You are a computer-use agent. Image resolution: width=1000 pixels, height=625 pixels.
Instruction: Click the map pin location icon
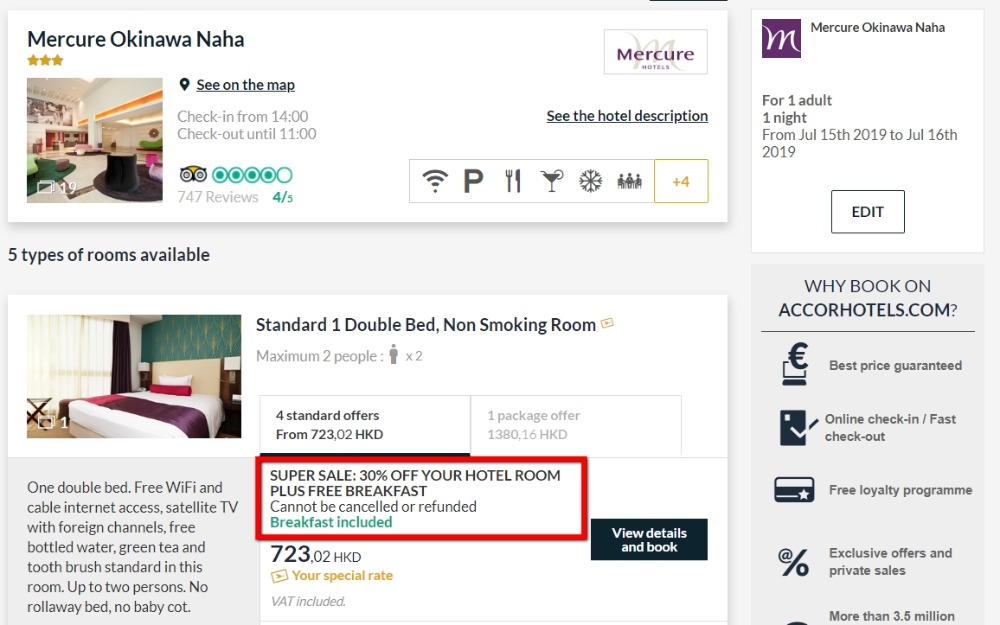point(184,85)
